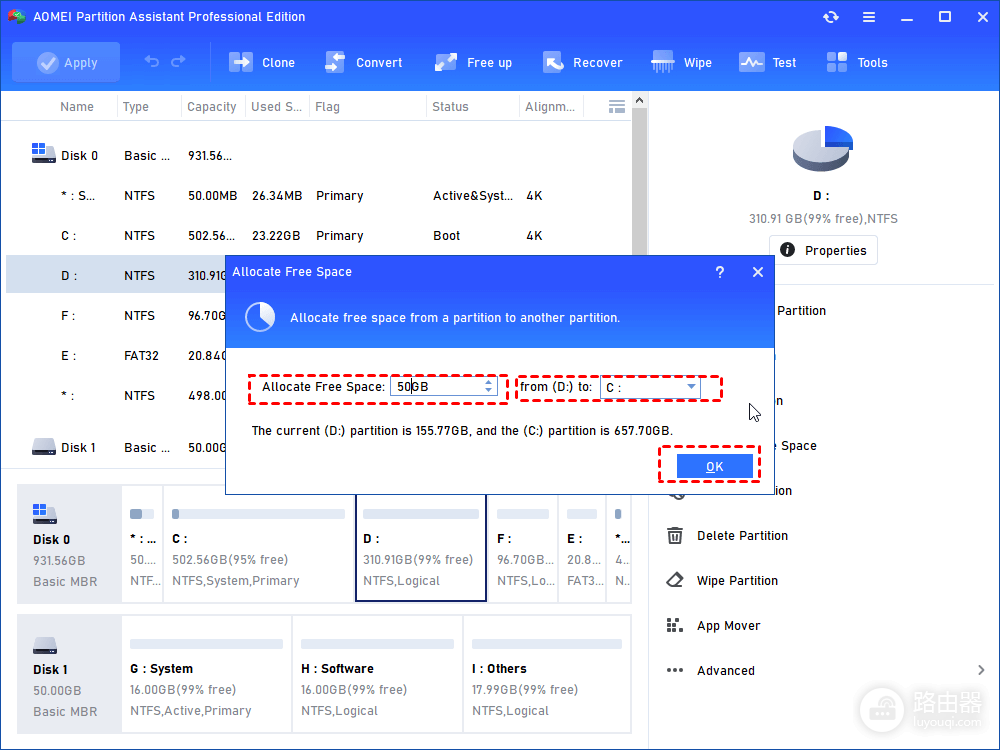This screenshot has width=1000, height=750.
Task: Select Delete Partition option
Action: pos(742,536)
